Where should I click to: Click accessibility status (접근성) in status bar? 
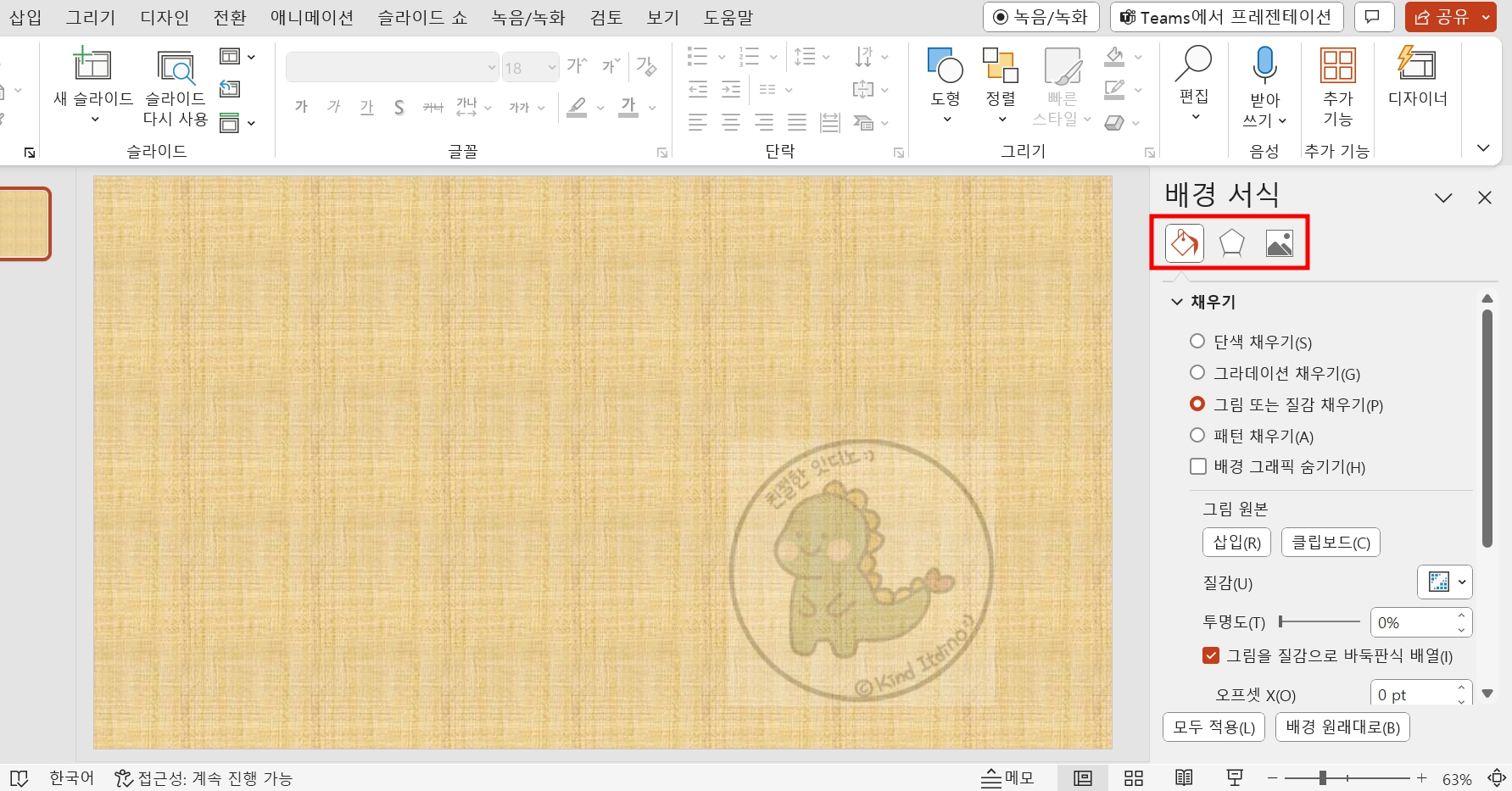click(204, 778)
